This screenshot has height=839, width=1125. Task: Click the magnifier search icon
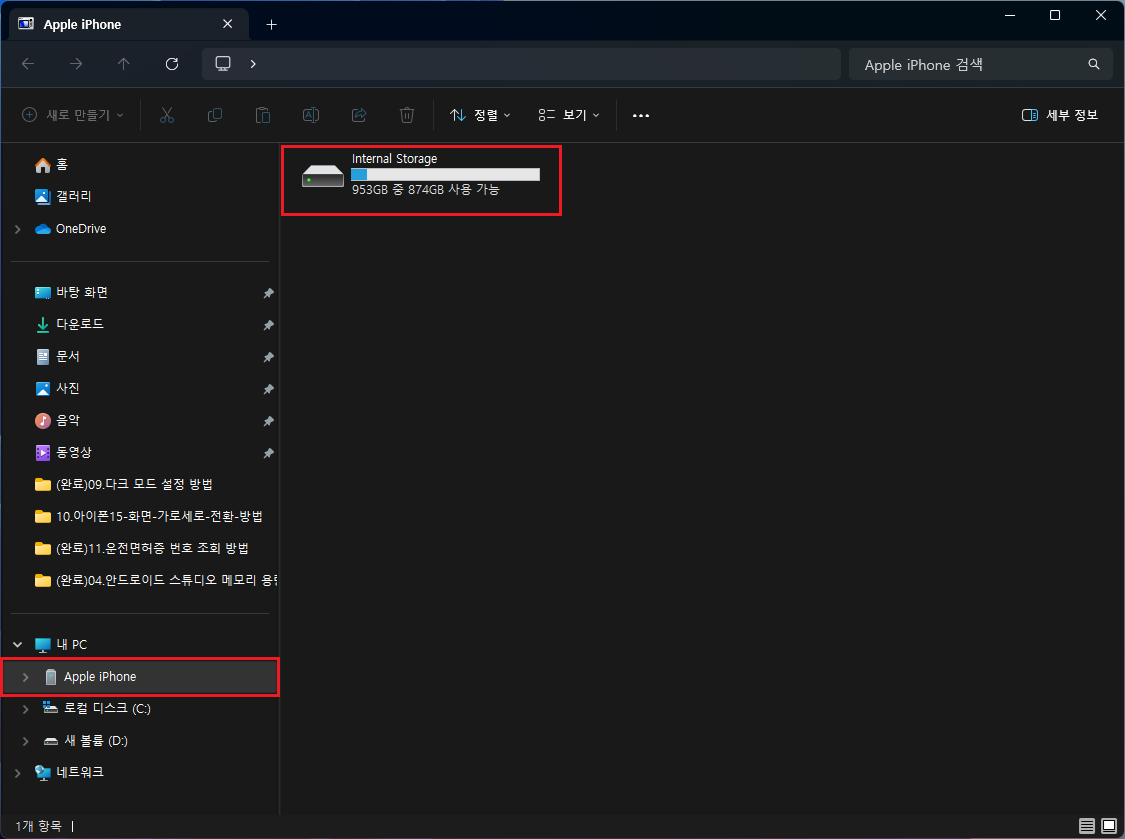coord(1093,65)
